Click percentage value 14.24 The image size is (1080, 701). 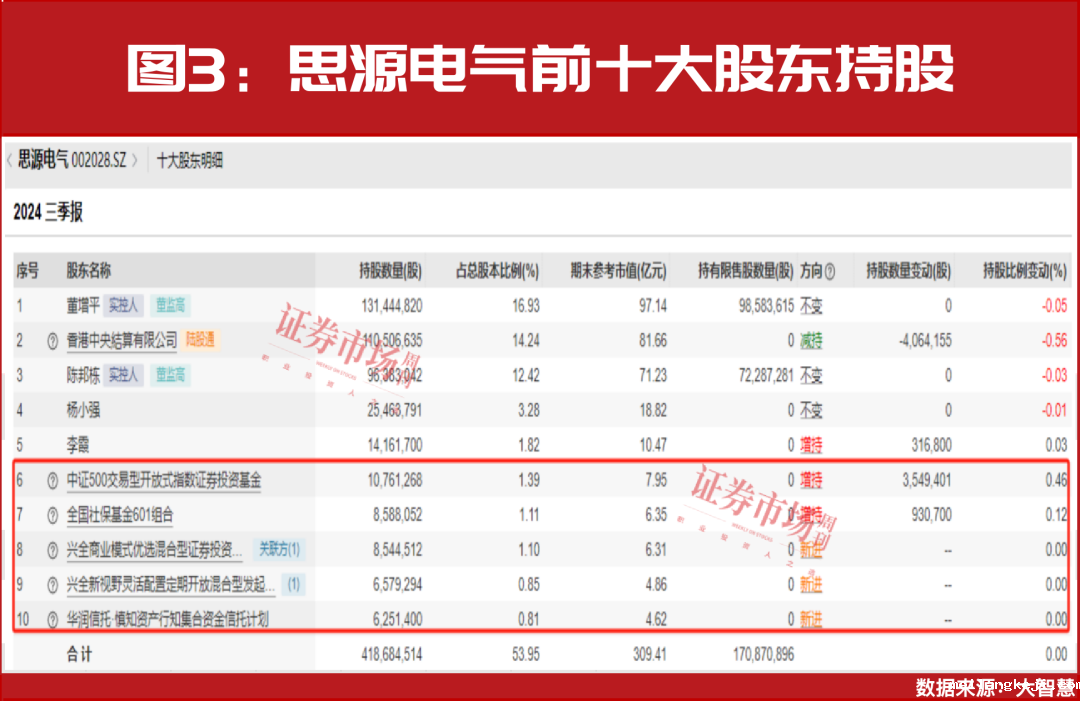click(526, 340)
